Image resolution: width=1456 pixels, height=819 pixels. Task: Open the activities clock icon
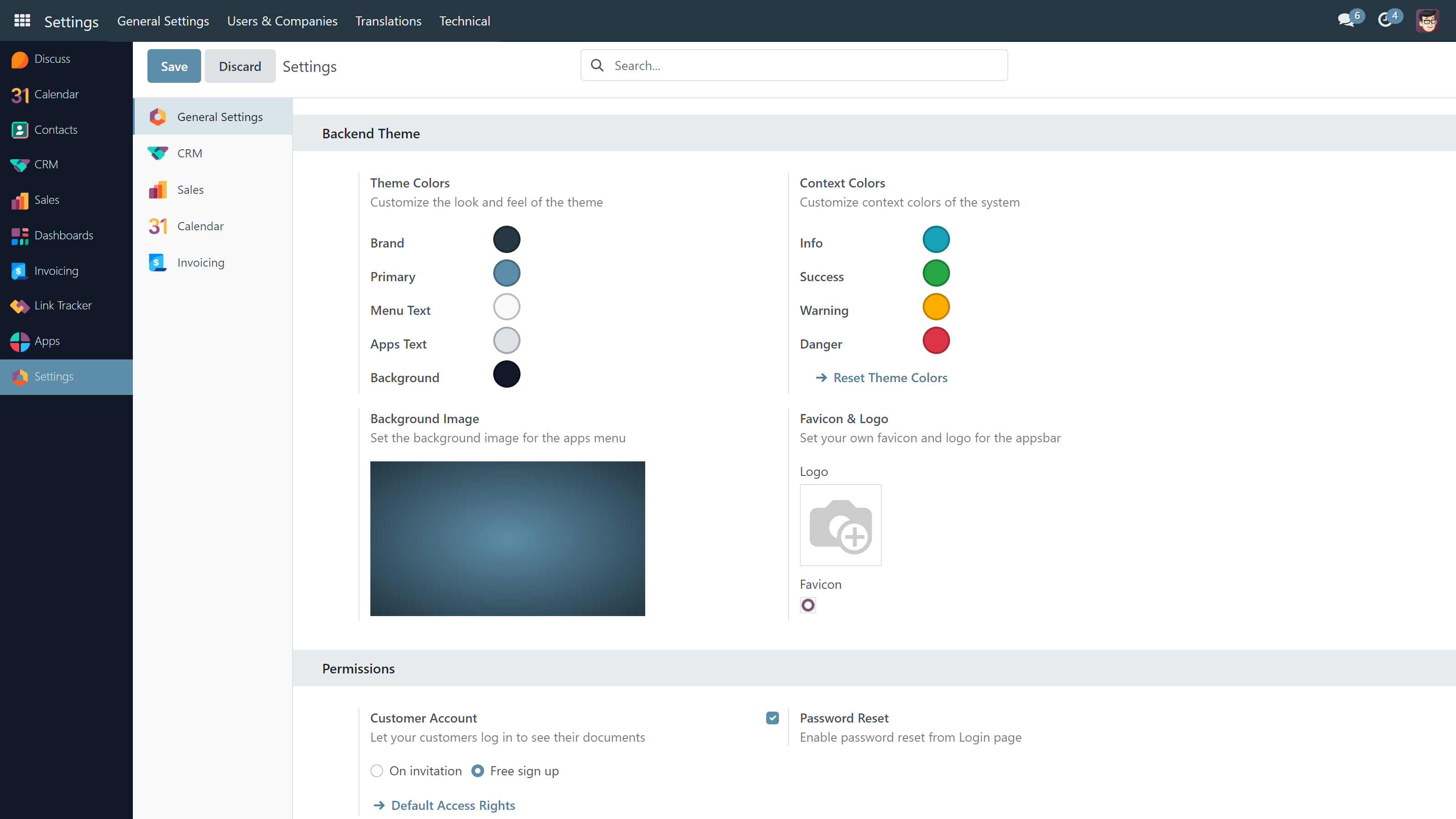pos(1385,20)
